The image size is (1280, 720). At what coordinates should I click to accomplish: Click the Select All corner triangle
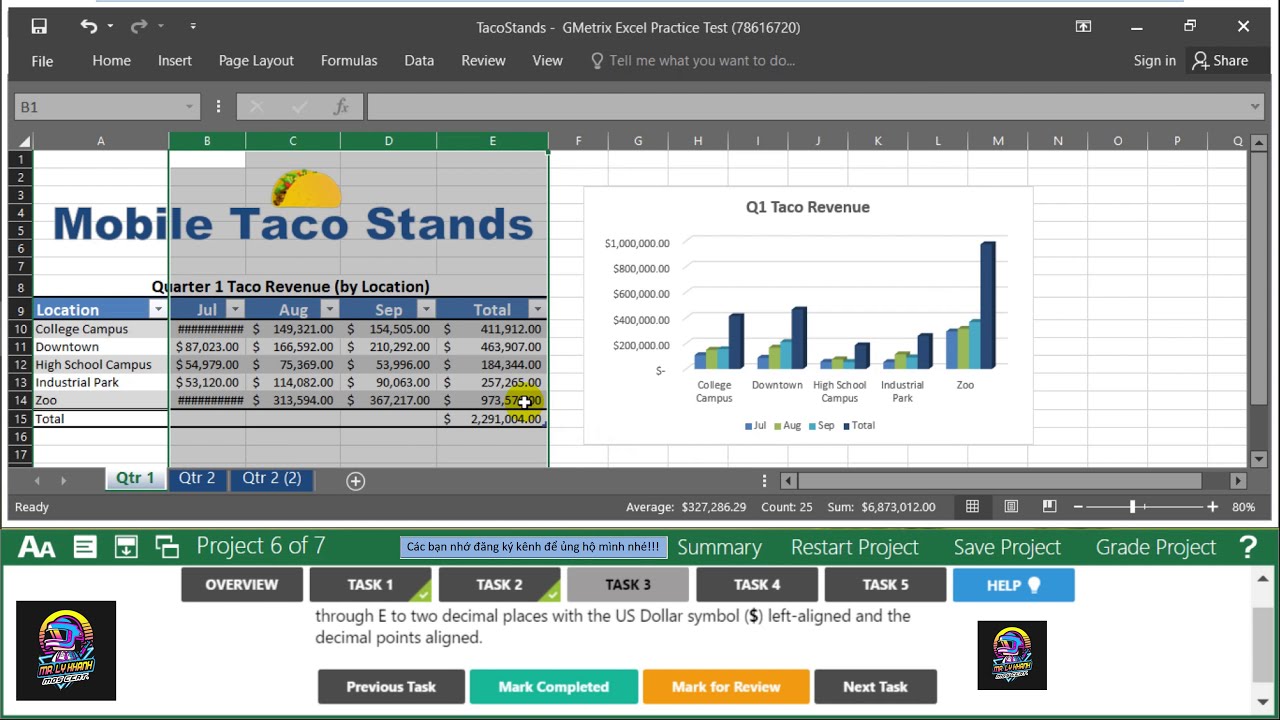(24, 141)
